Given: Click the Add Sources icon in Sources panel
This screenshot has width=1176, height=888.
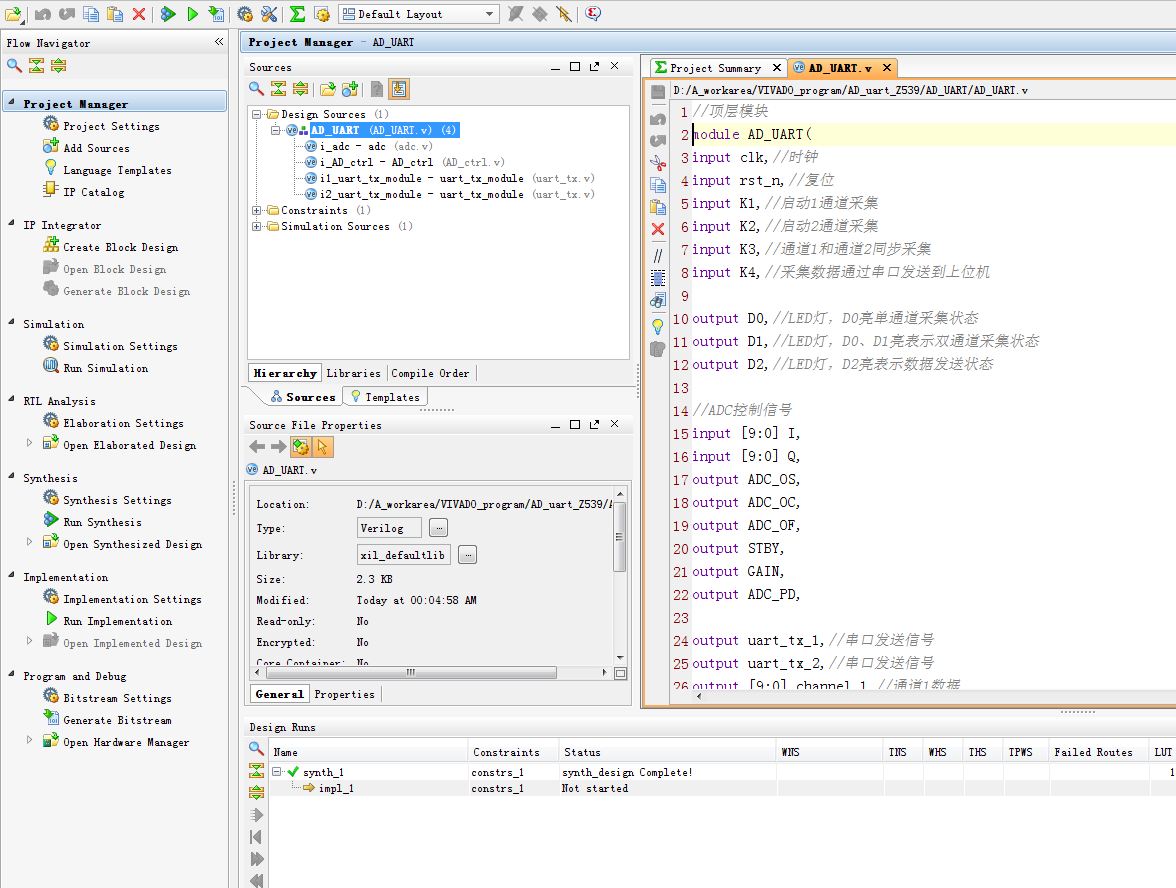Looking at the screenshot, I should pyautogui.click(x=350, y=89).
